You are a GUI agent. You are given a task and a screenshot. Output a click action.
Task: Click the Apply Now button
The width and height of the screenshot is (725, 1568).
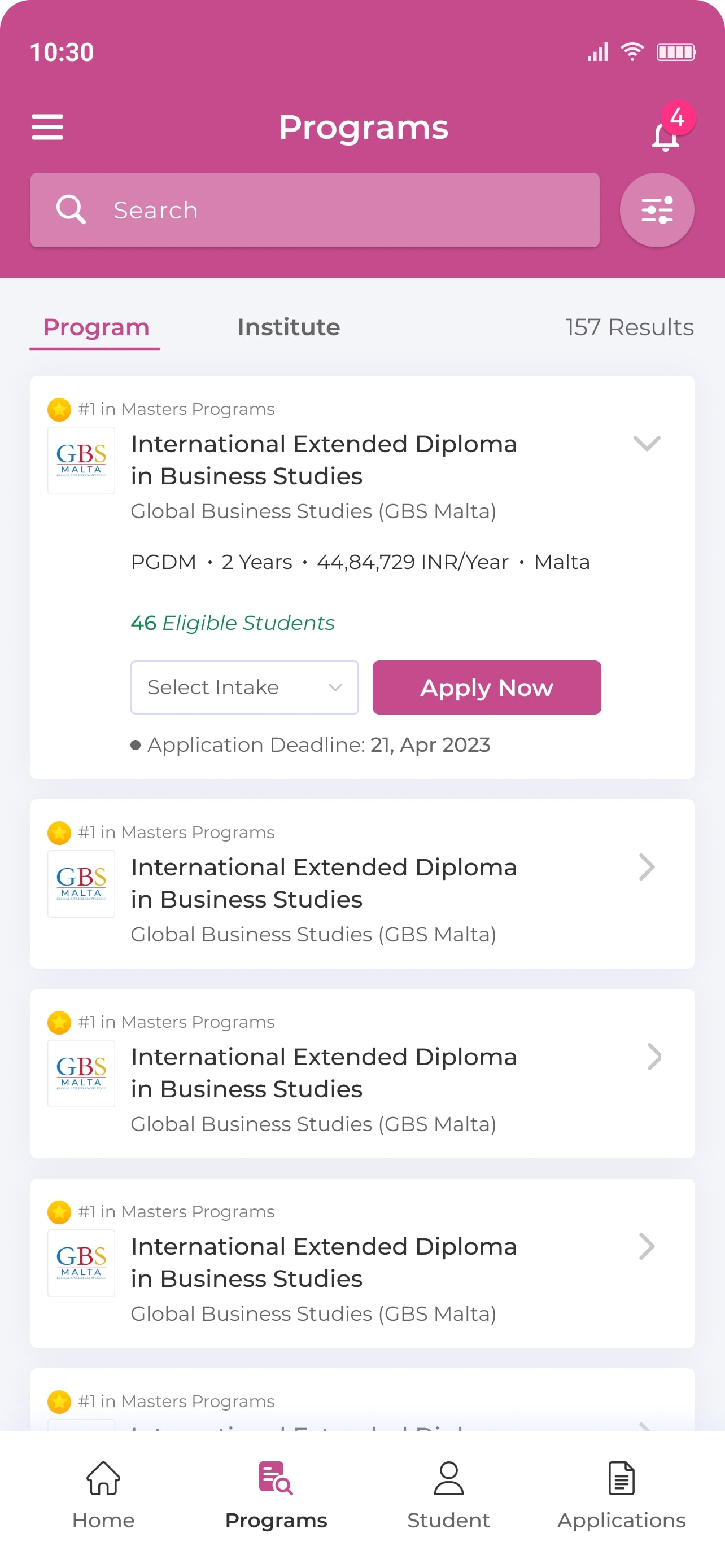tap(487, 687)
